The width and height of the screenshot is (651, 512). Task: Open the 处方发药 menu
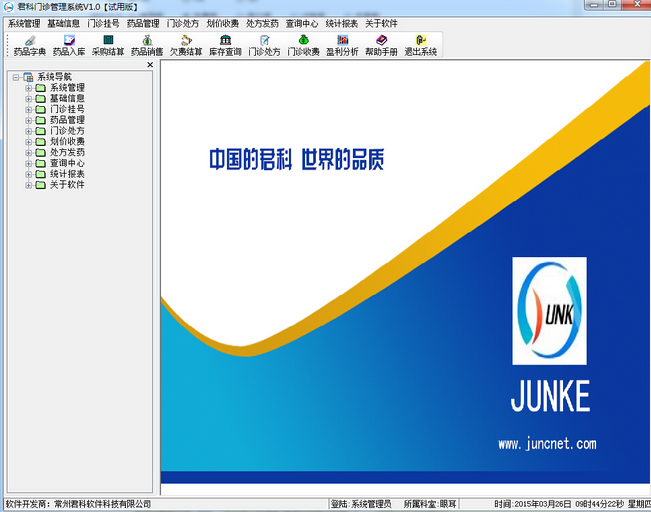(x=262, y=24)
